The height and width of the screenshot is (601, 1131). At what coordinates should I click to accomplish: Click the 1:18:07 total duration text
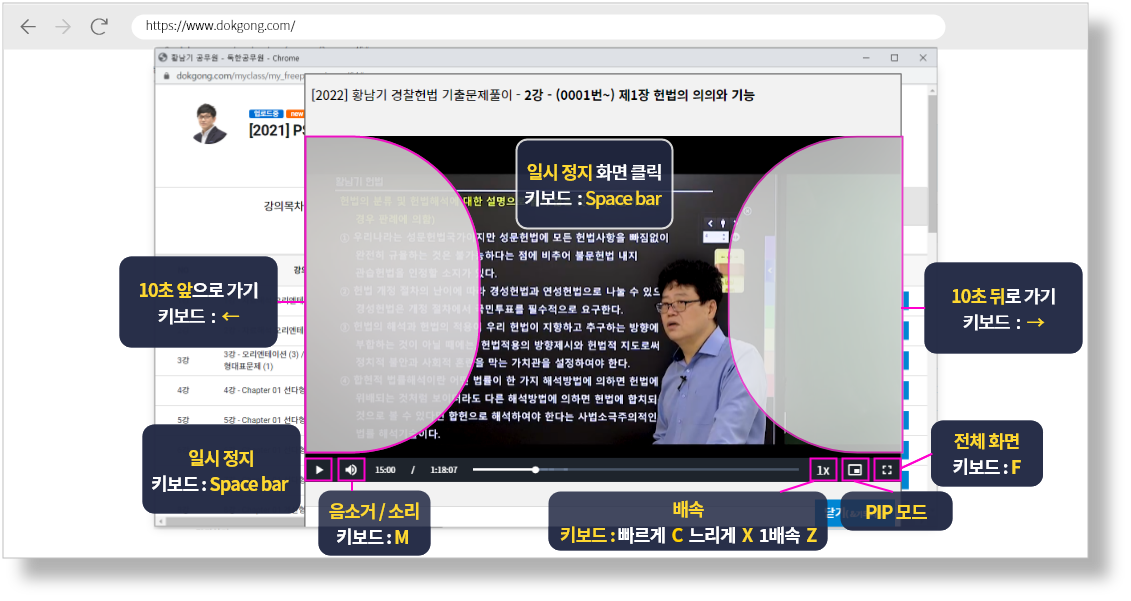point(444,470)
